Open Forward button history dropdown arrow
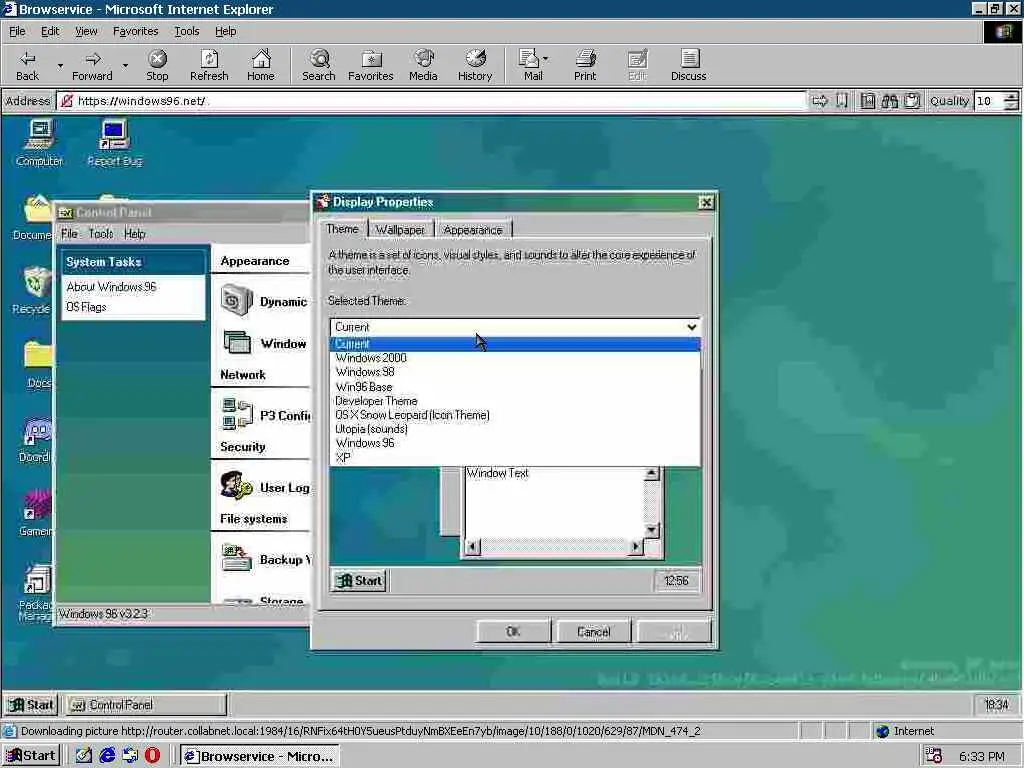1024x768 pixels. click(125, 65)
